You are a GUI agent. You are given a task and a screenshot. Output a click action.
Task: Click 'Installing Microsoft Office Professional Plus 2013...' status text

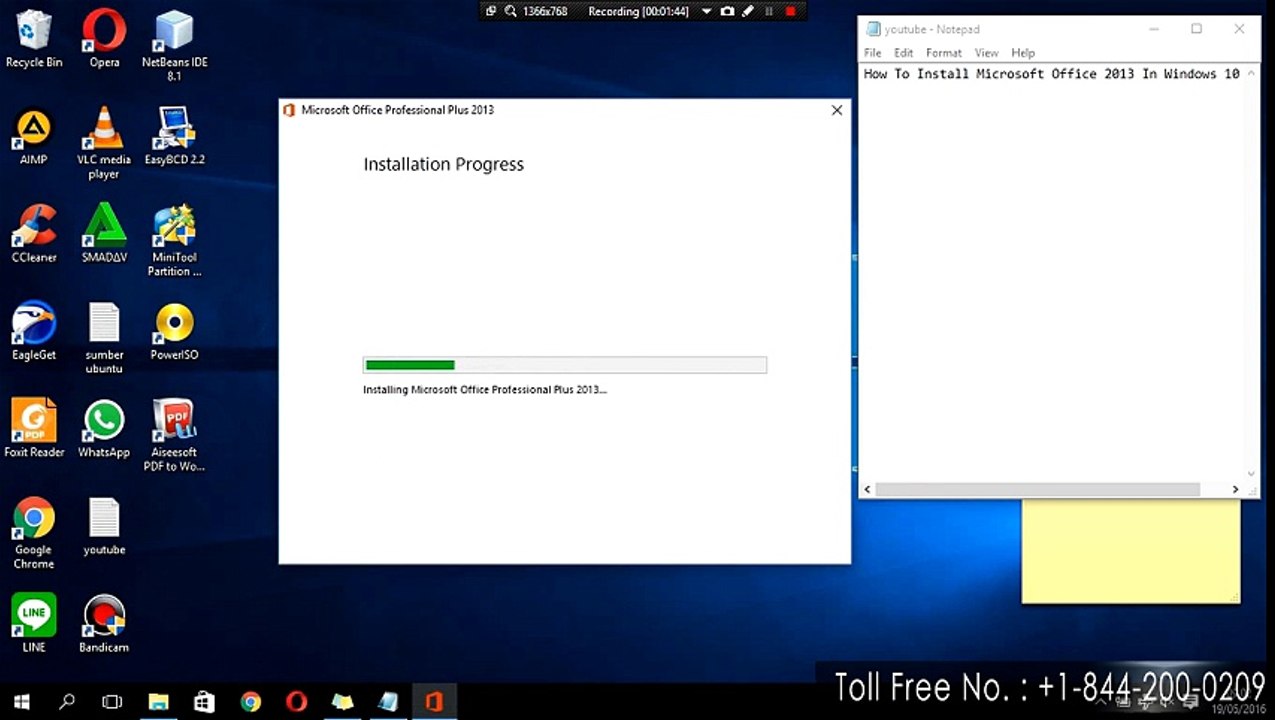[485, 390]
